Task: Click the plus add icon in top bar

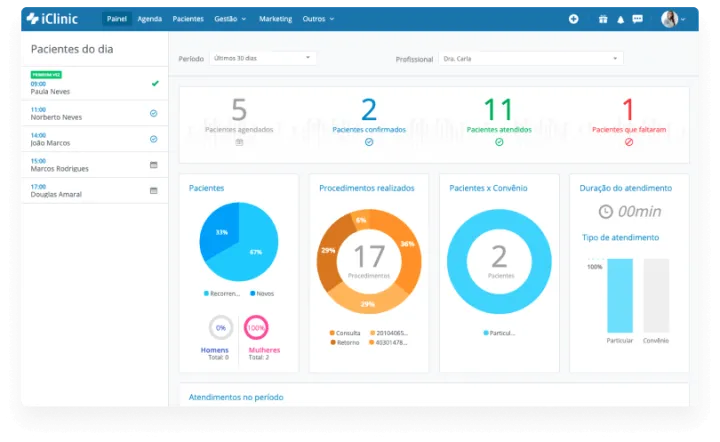Action: pyautogui.click(x=573, y=19)
